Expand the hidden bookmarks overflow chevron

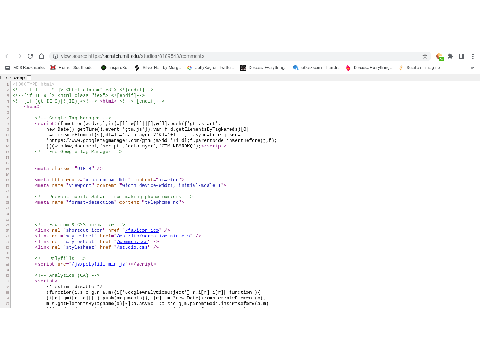point(472,68)
